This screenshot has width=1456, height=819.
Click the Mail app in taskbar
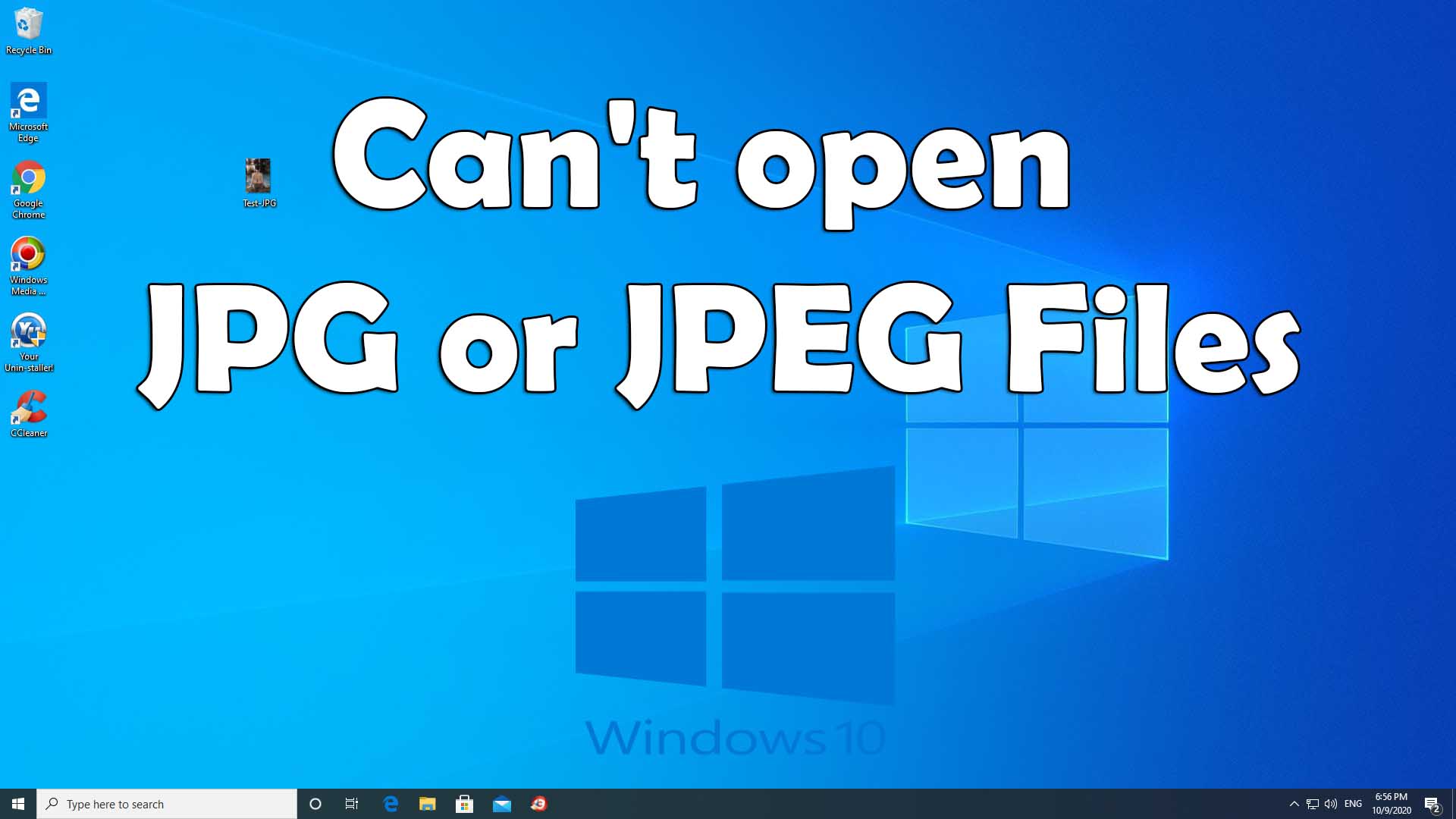(502, 803)
